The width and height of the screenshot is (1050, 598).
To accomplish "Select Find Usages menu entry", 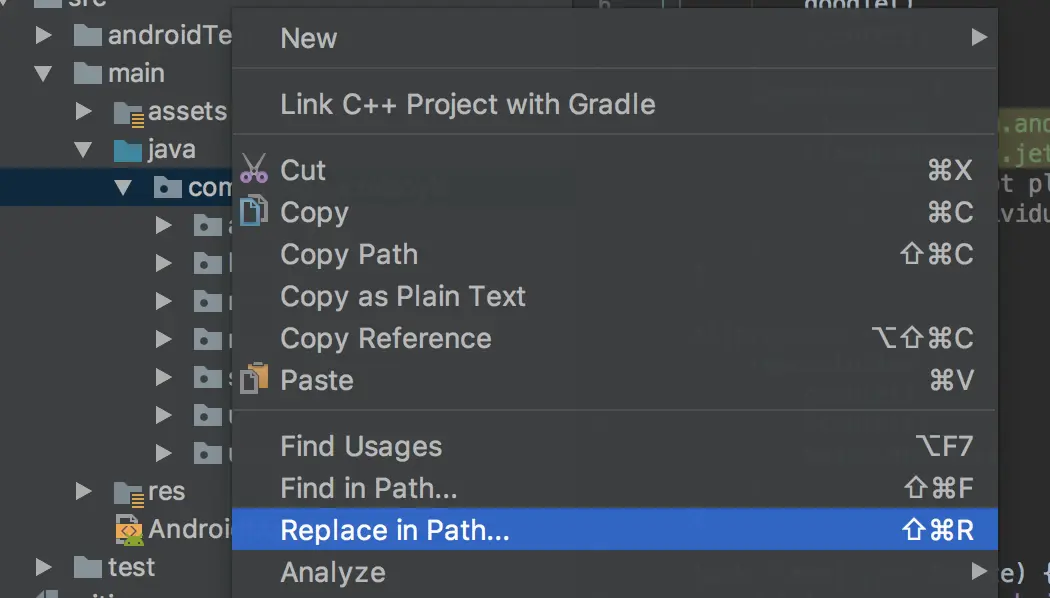I will (361, 446).
